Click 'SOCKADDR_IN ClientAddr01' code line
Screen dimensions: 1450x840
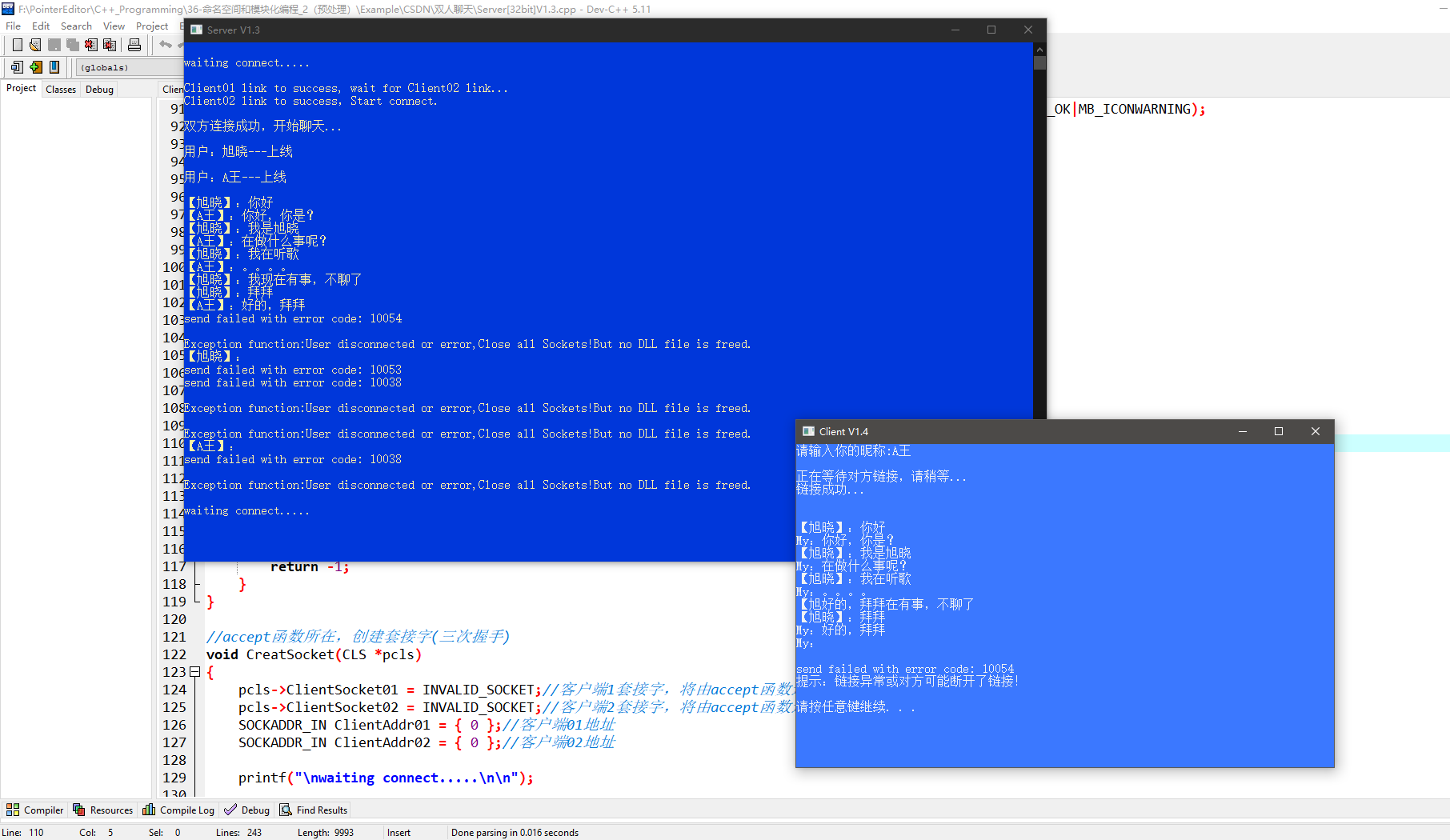click(427, 725)
